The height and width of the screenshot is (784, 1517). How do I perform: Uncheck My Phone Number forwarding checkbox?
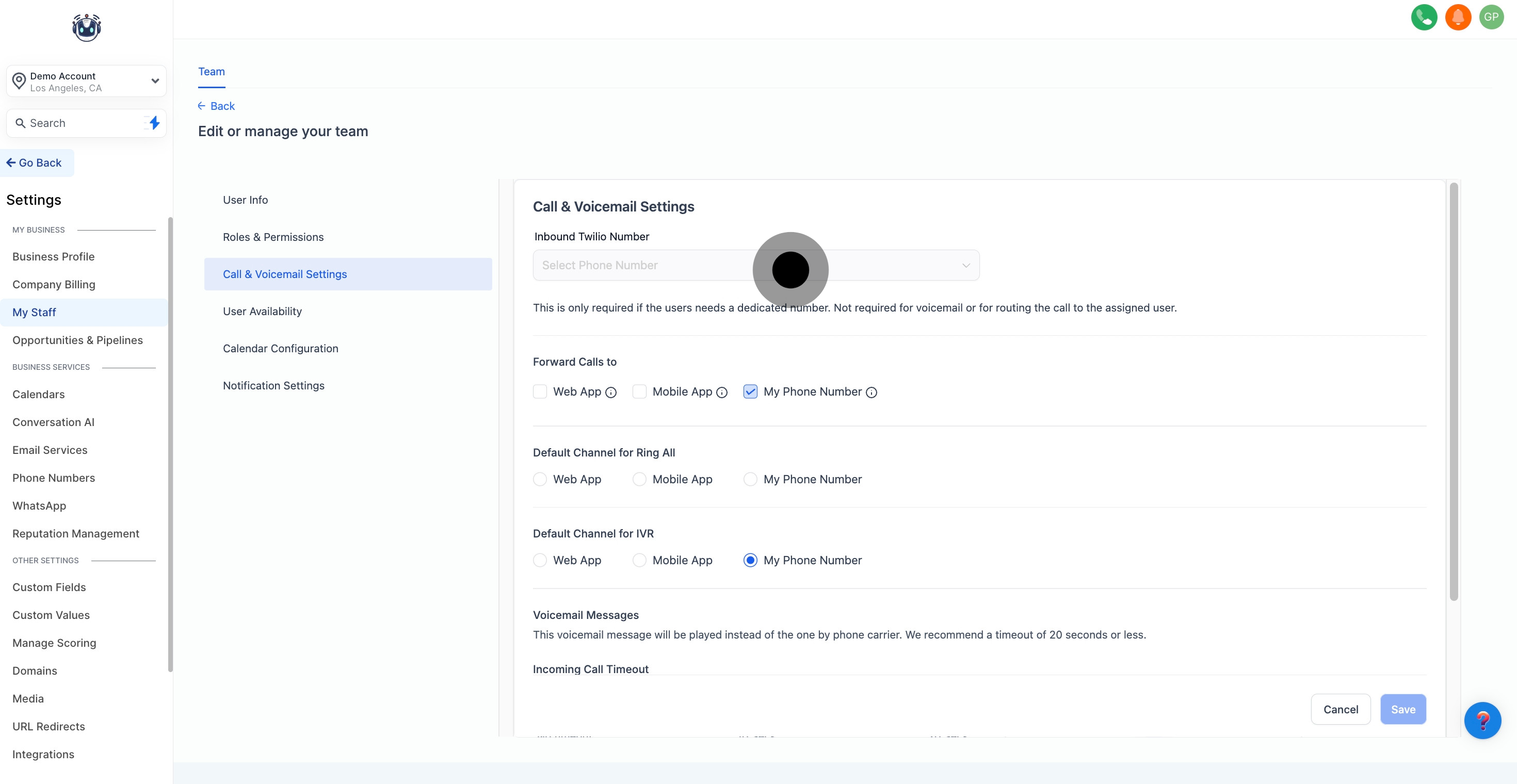coord(750,392)
